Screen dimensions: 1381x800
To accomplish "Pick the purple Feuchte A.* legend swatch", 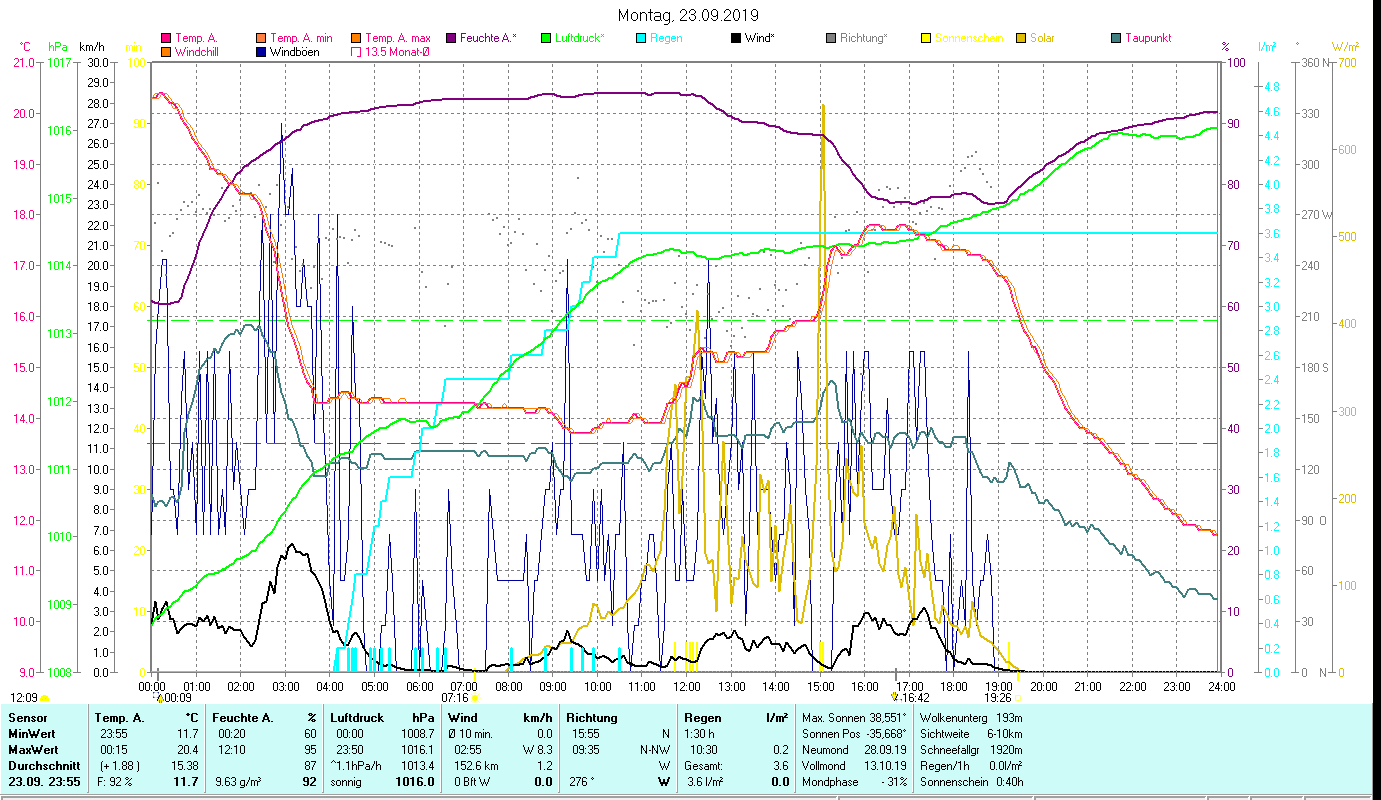I will (451, 38).
